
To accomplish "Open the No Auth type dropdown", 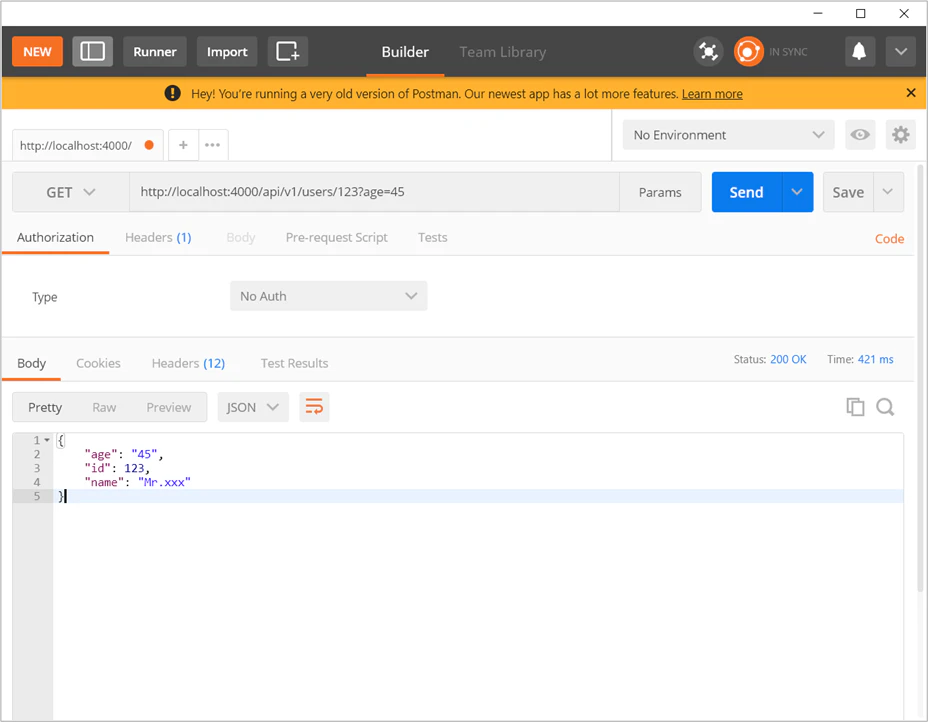I will (x=328, y=296).
